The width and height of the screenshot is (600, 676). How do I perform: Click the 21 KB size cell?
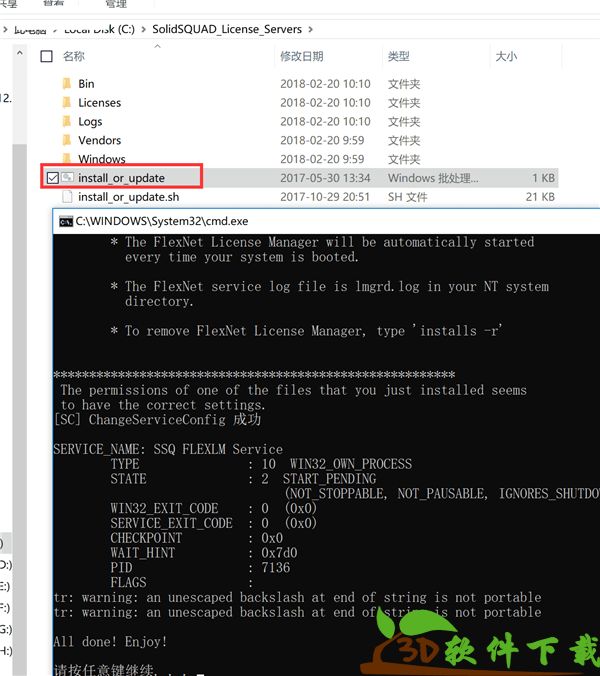540,197
